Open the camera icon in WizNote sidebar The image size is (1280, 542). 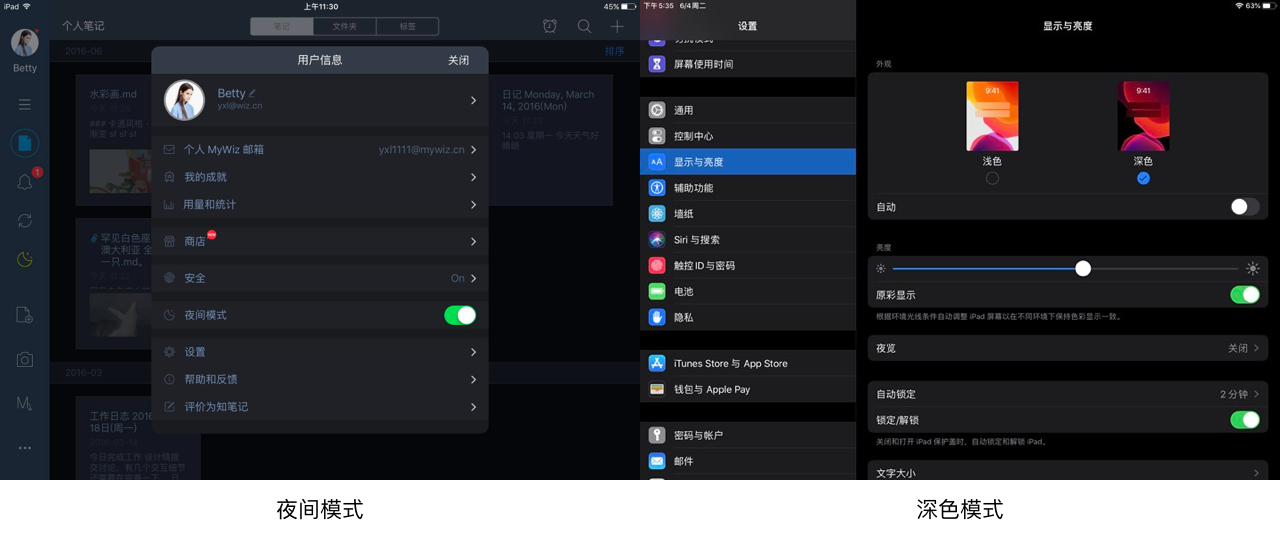25,360
